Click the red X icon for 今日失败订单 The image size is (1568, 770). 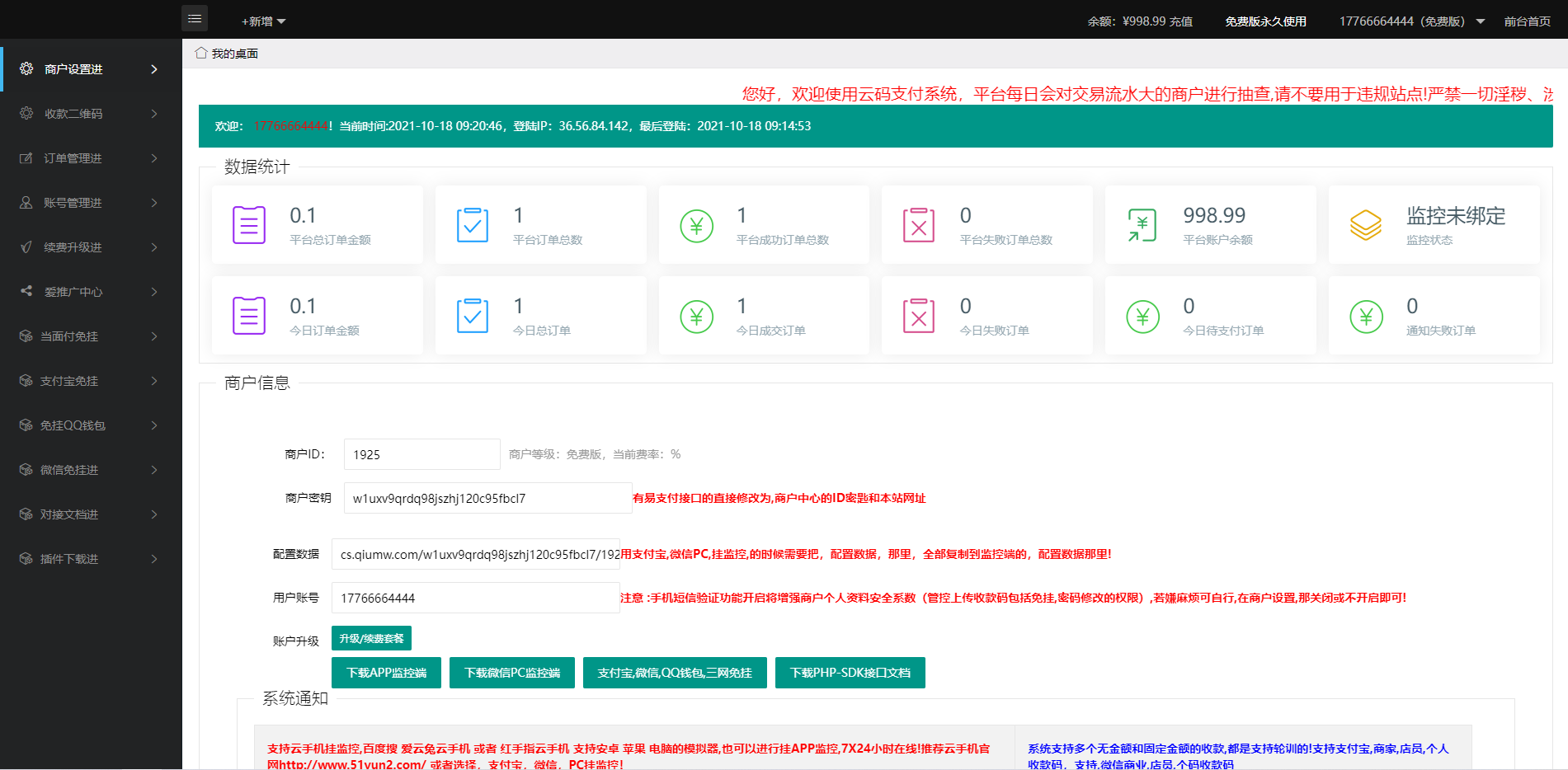coord(919,316)
